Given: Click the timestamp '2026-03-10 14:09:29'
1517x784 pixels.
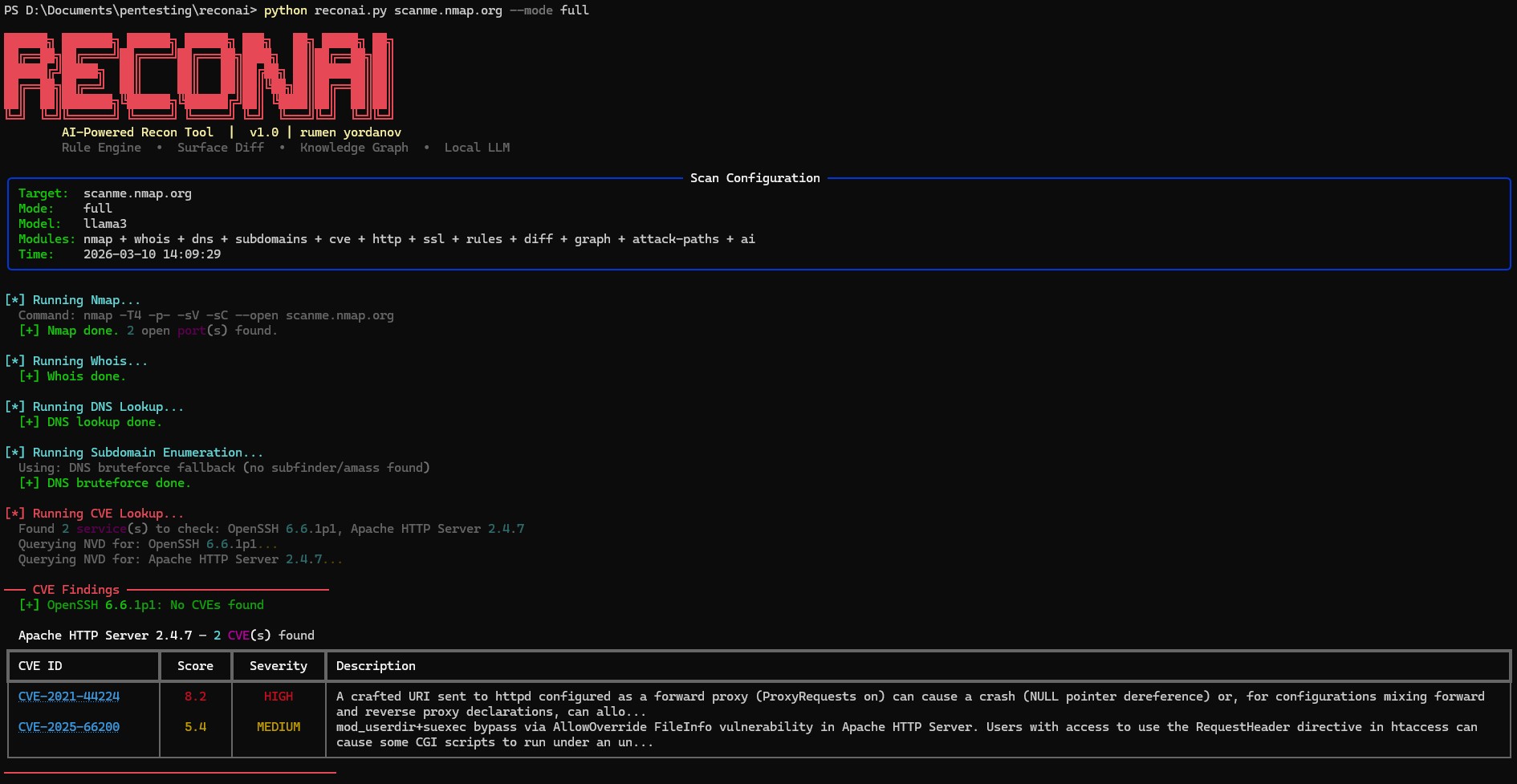Looking at the screenshot, I should click(152, 254).
